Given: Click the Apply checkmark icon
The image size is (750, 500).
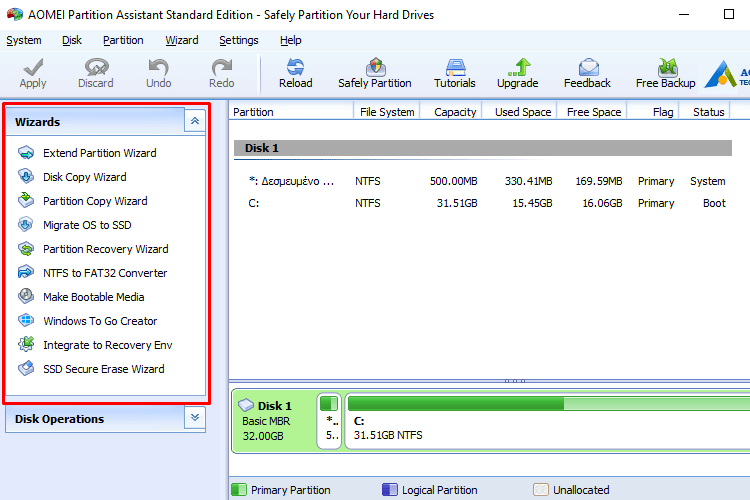Looking at the screenshot, I should click(x=33, y=67).
